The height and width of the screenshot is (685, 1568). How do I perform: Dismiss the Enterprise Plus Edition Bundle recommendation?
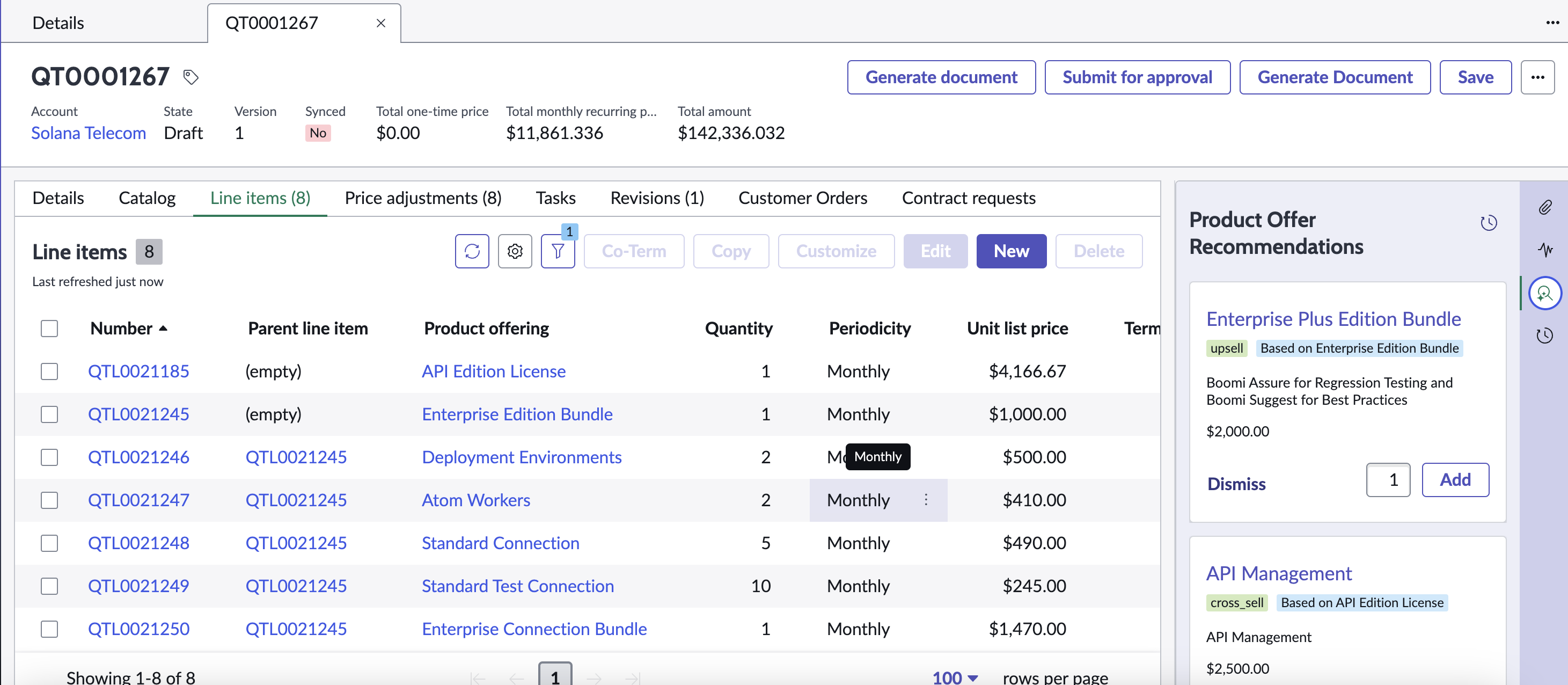(1236, 484)
